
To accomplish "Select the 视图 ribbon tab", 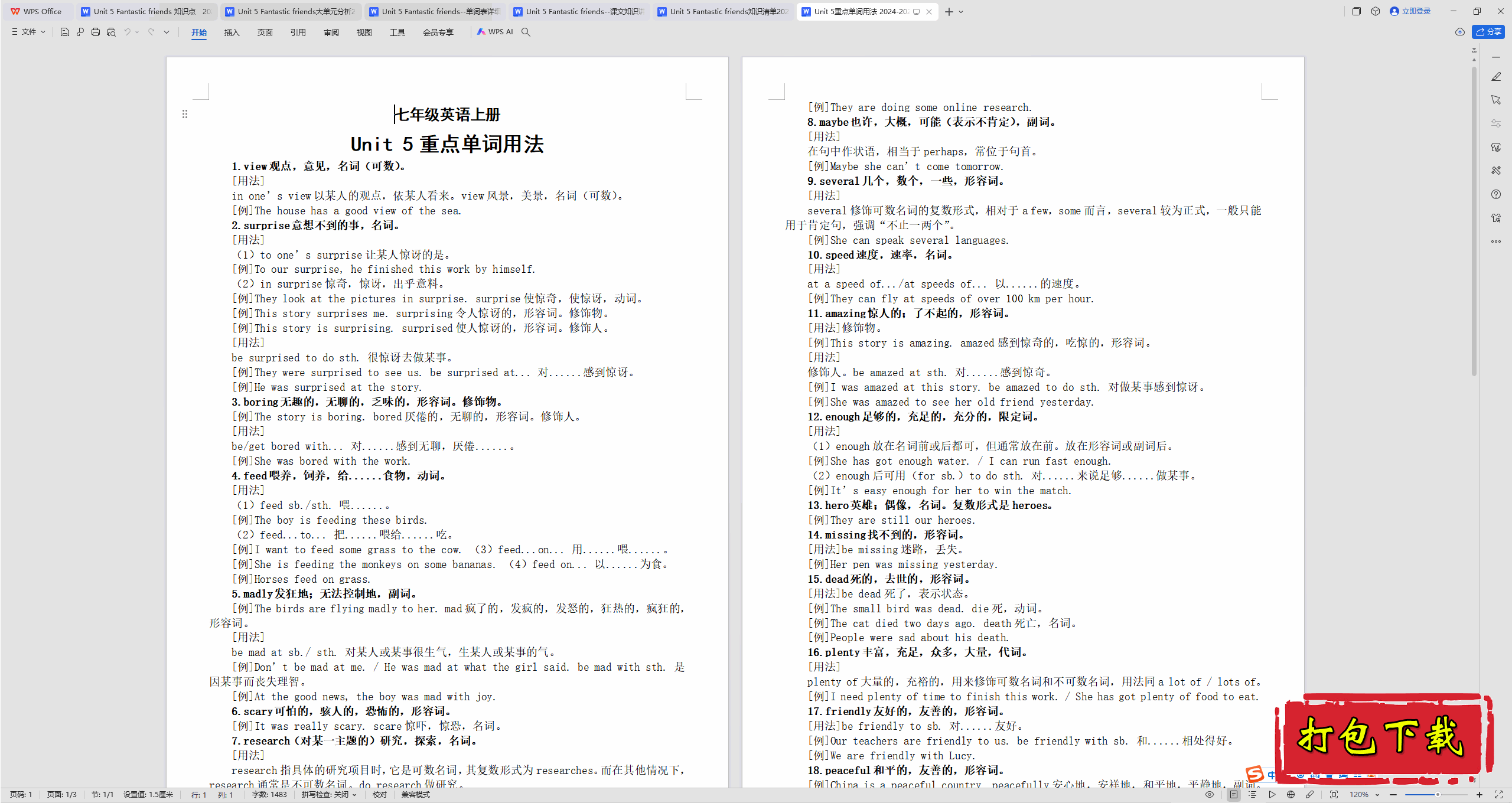I will coord(364,32).
